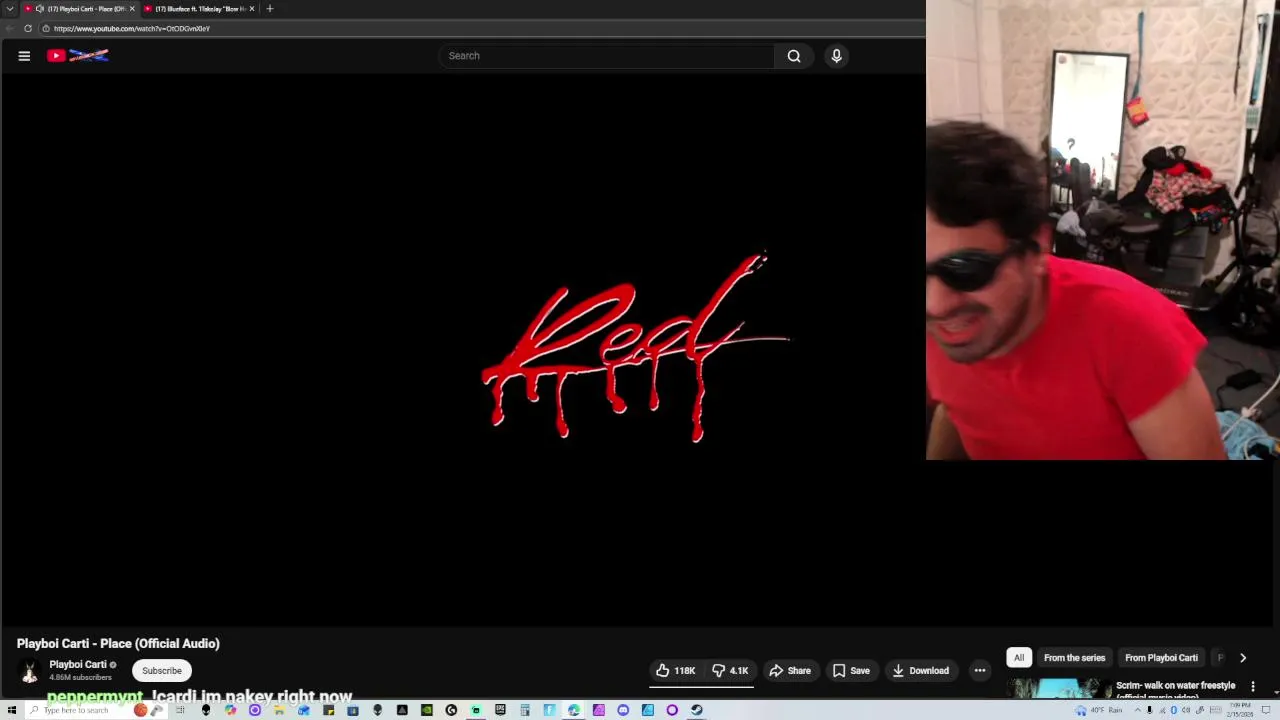Switch to the Blueface browser tab
Viewport: 1280px width, 720px height.
click(199, 9)
